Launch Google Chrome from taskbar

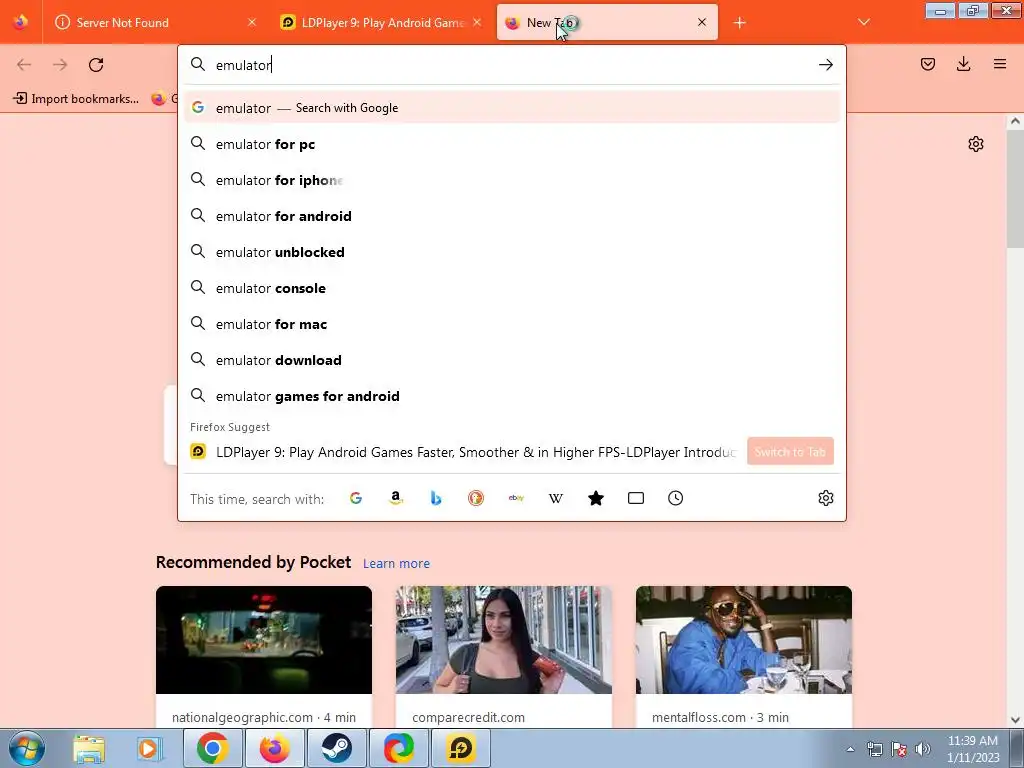click(212, 748)
